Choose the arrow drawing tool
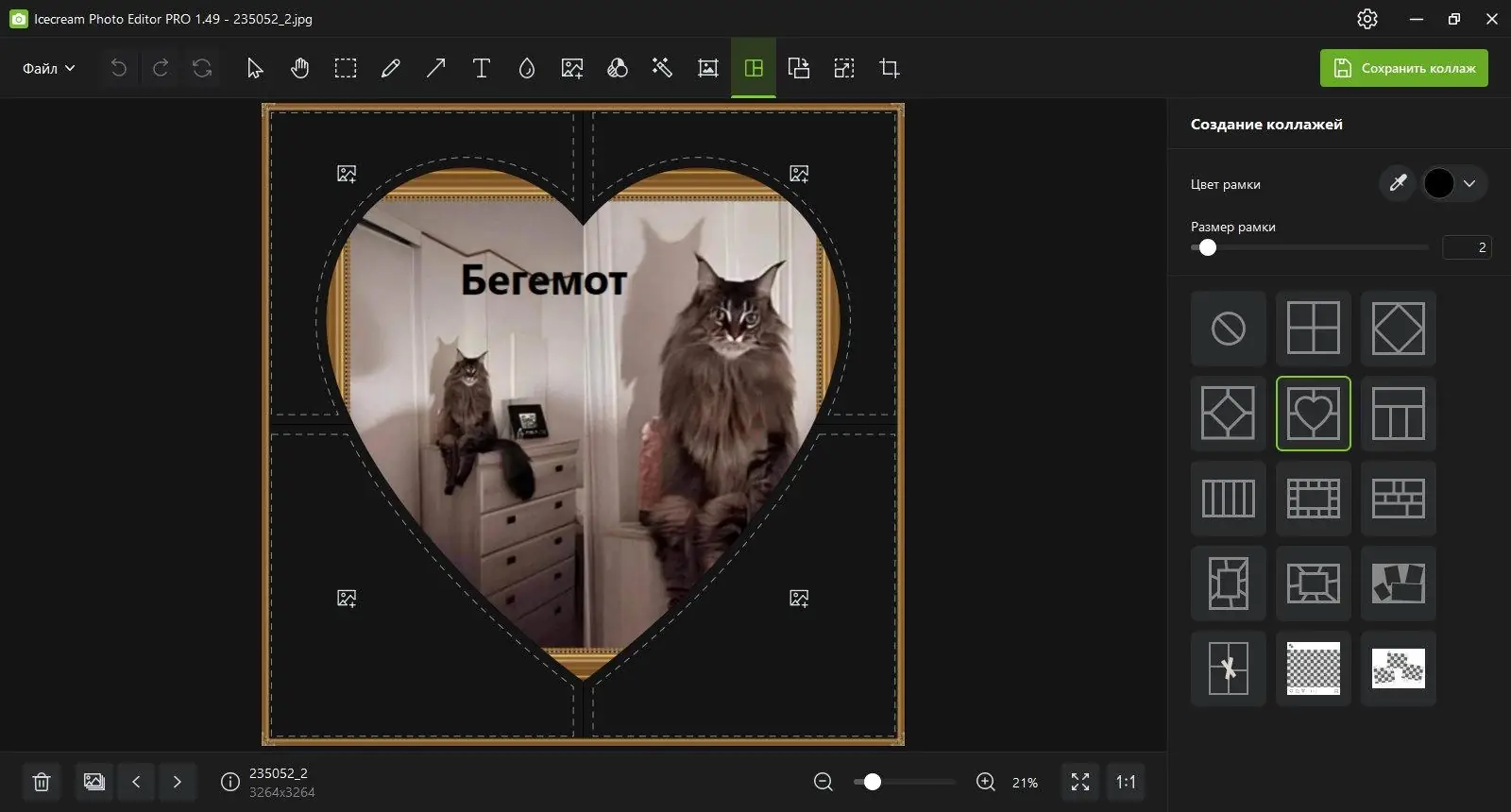The height and width of the screenshot is (812, 1511). point(435,68)
